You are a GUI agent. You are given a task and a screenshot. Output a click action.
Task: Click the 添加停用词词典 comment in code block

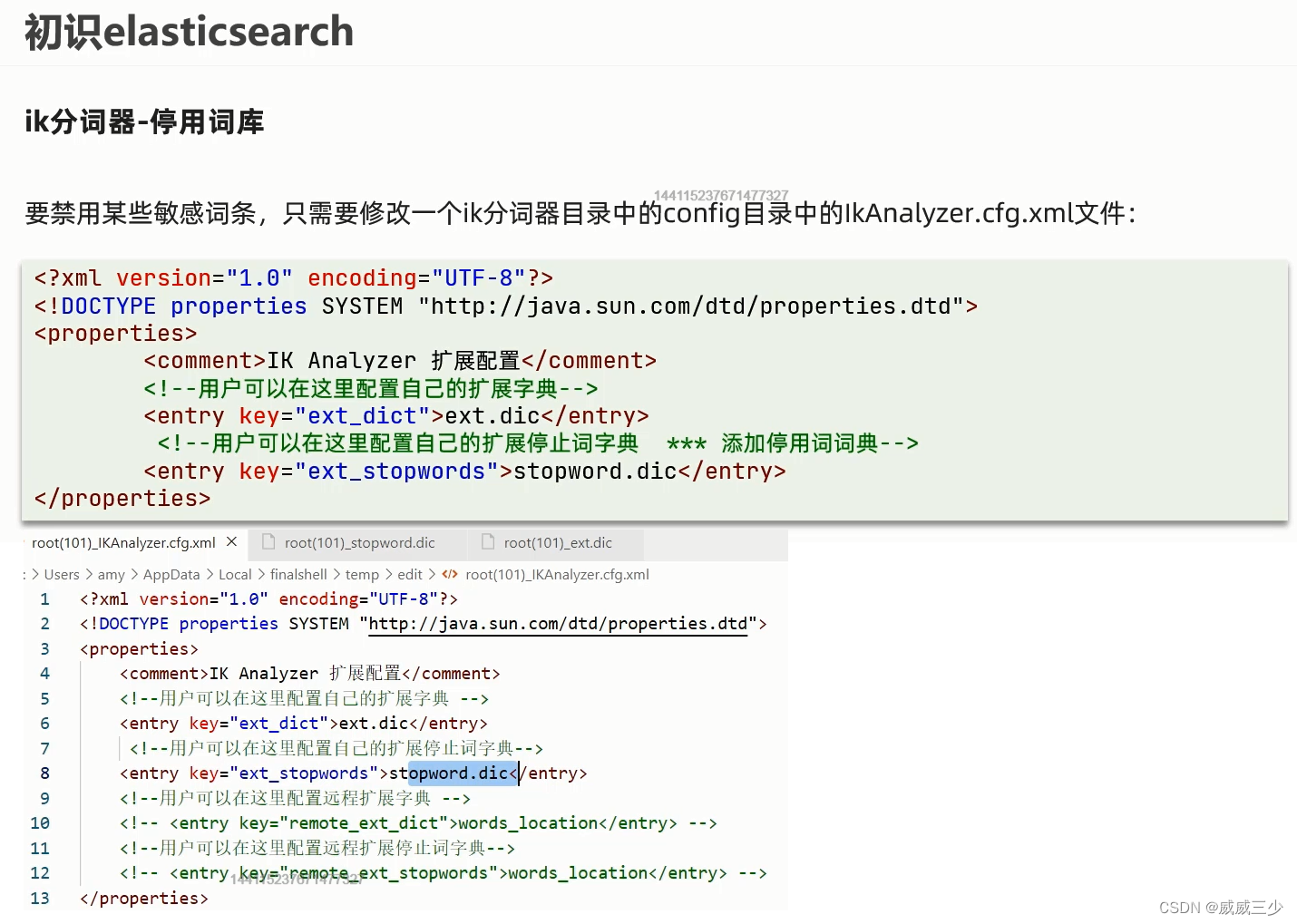click(x=799, y=443)
